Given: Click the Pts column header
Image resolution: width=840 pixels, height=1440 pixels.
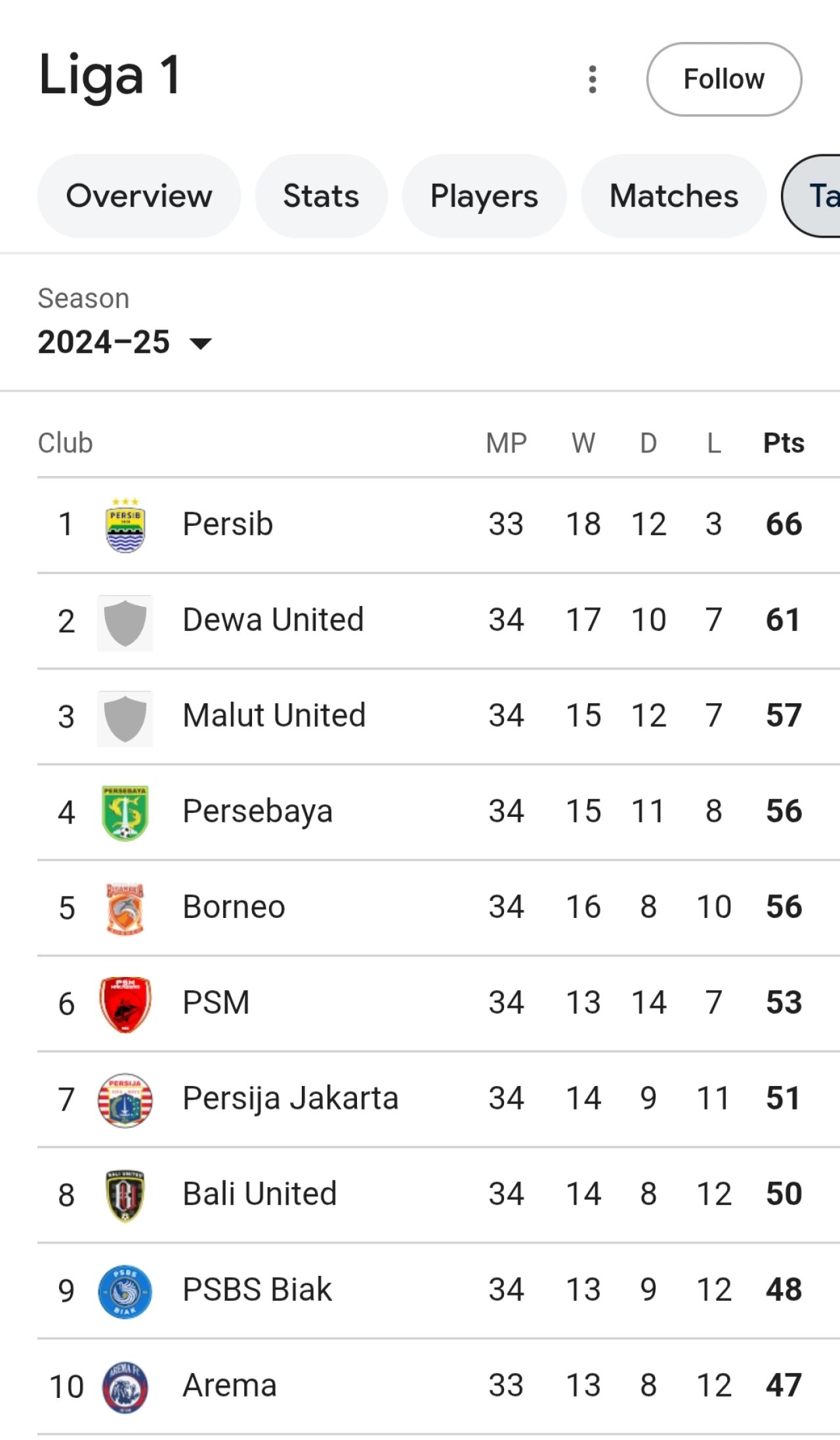Looking at the screenshot, I should 784,443.
